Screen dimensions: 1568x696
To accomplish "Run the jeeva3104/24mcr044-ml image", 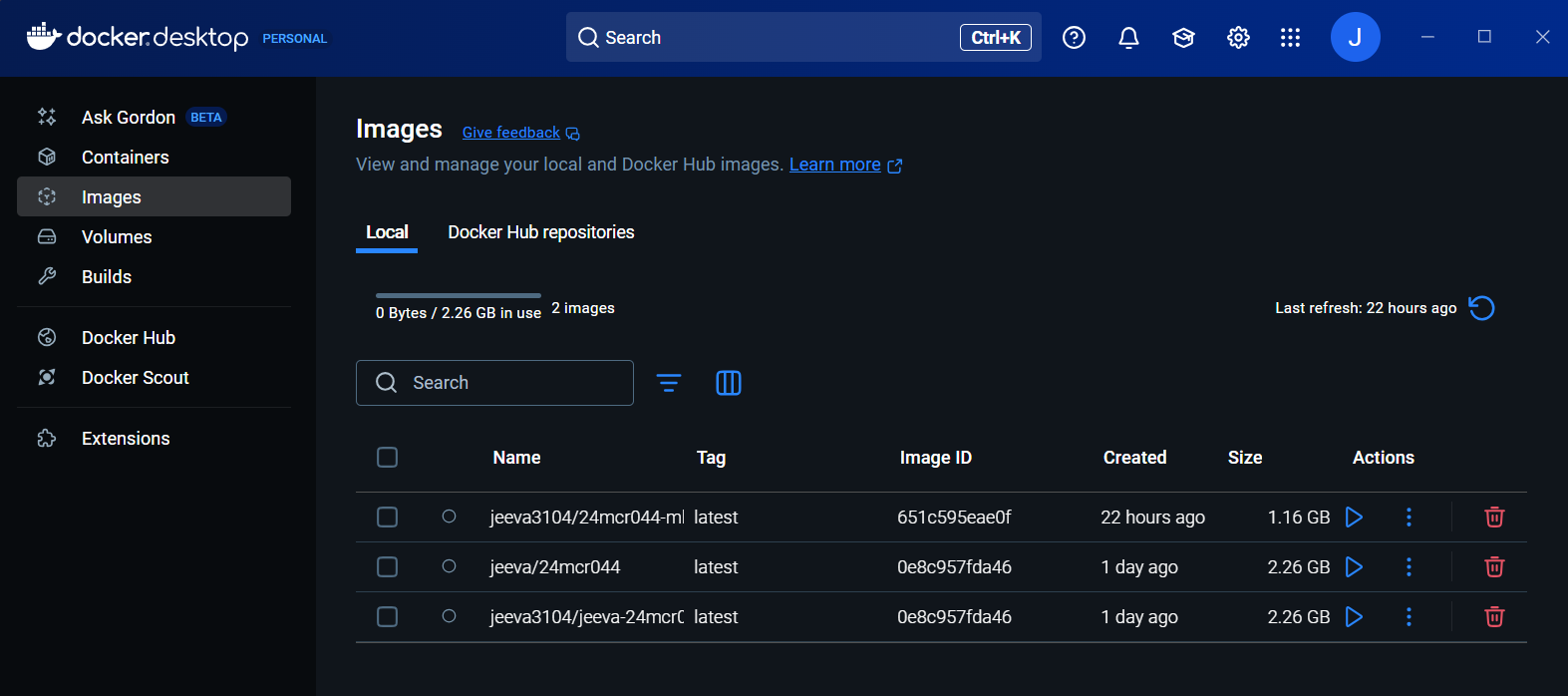I will coord(1354,518).
